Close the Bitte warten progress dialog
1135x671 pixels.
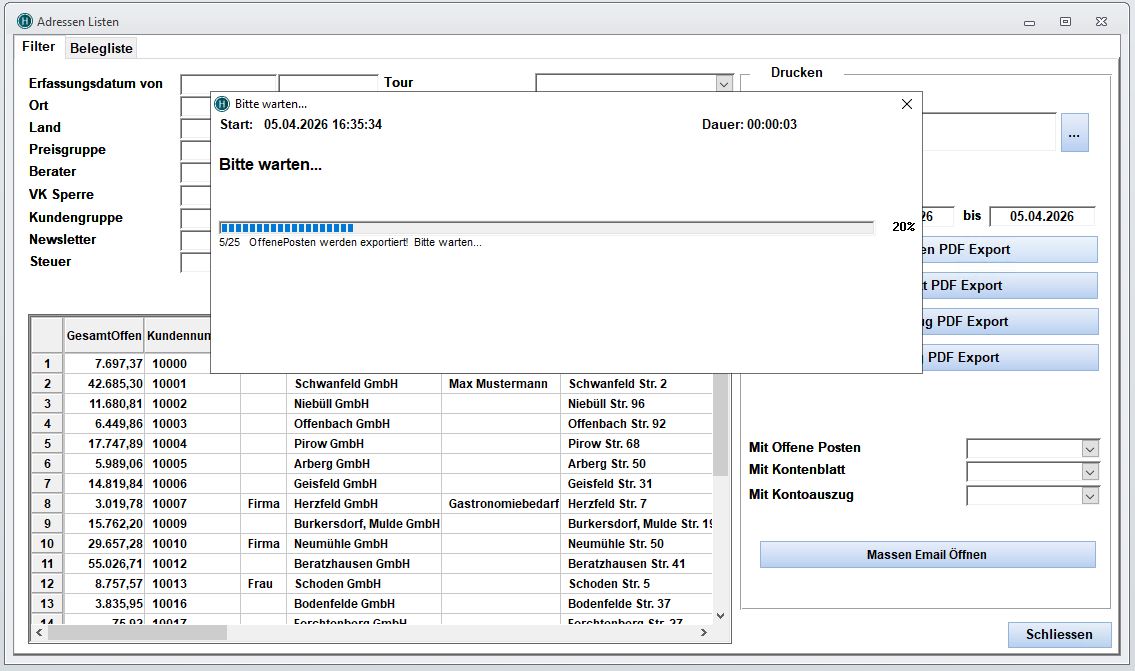pyautogui.click(x=906, y=104)
